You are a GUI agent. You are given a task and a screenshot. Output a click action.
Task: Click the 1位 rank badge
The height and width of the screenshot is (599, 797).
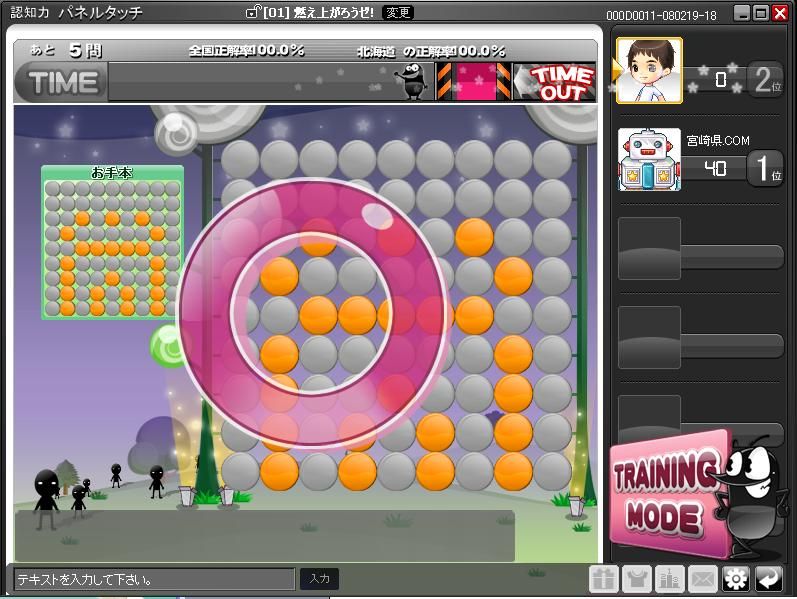click(x=765, y=168)
